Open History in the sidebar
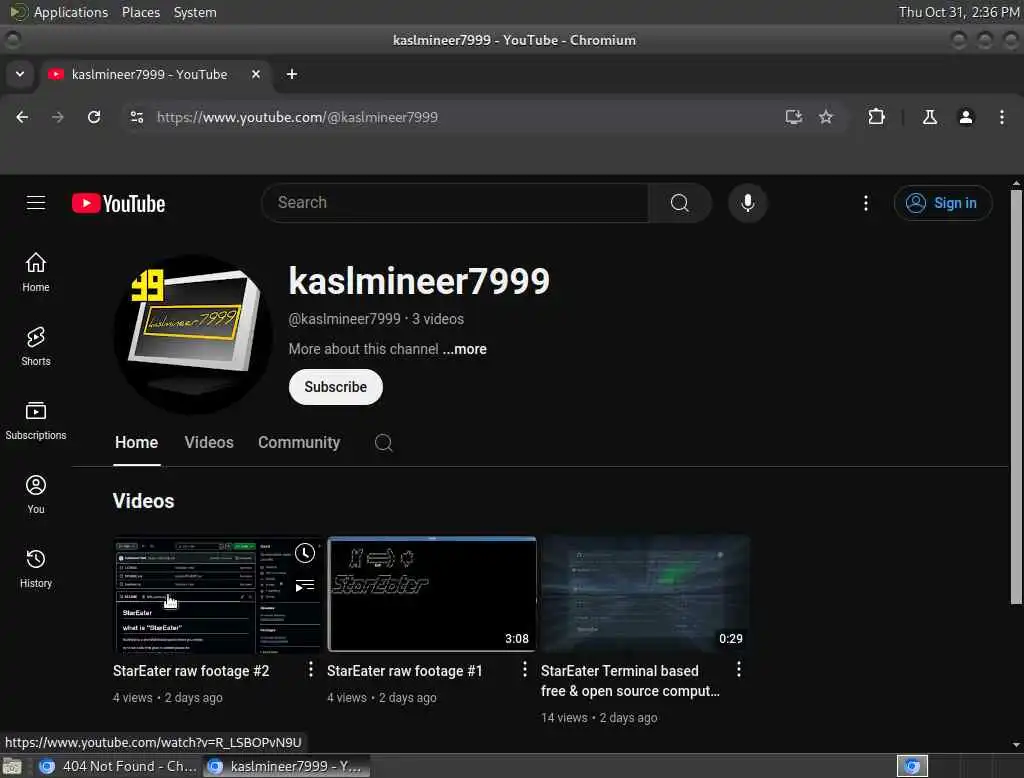Viewport: 1024px width, 778px height. [36, 568]
